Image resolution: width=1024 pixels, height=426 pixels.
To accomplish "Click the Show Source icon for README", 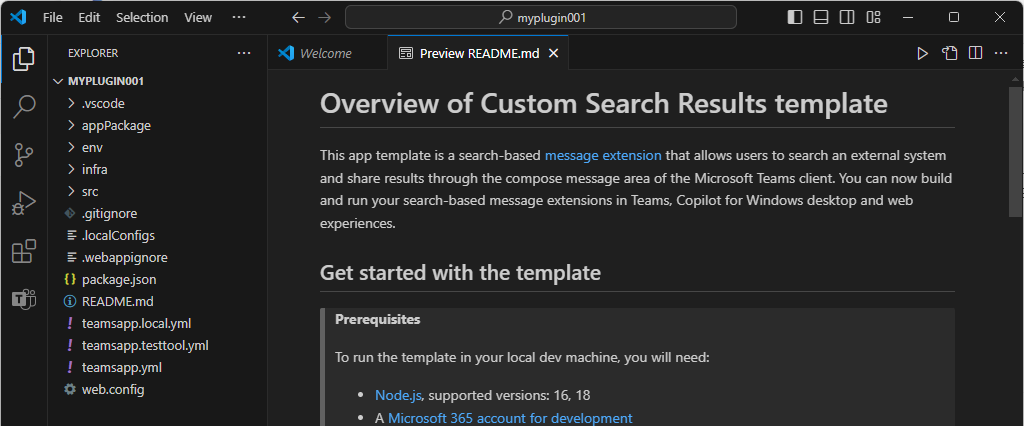I will pos(949,54).
